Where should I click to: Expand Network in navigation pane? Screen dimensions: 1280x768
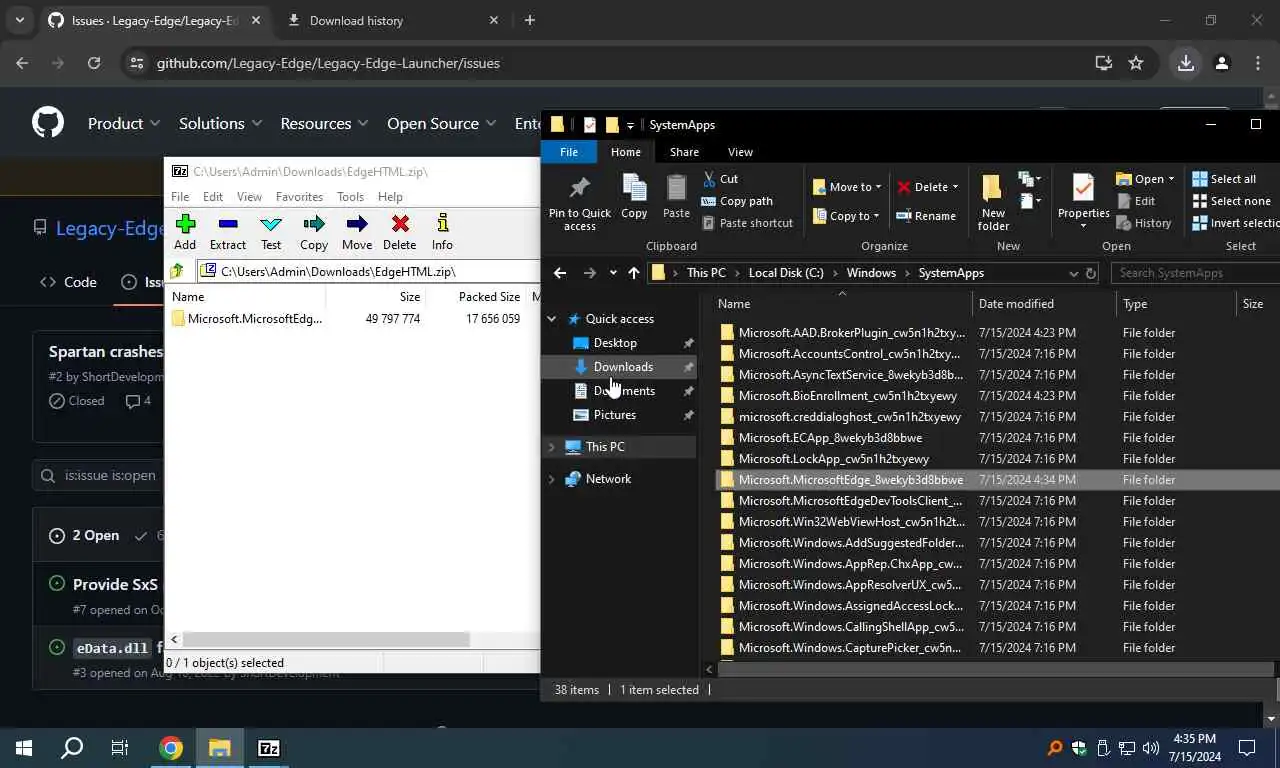[x=551, y=479]
